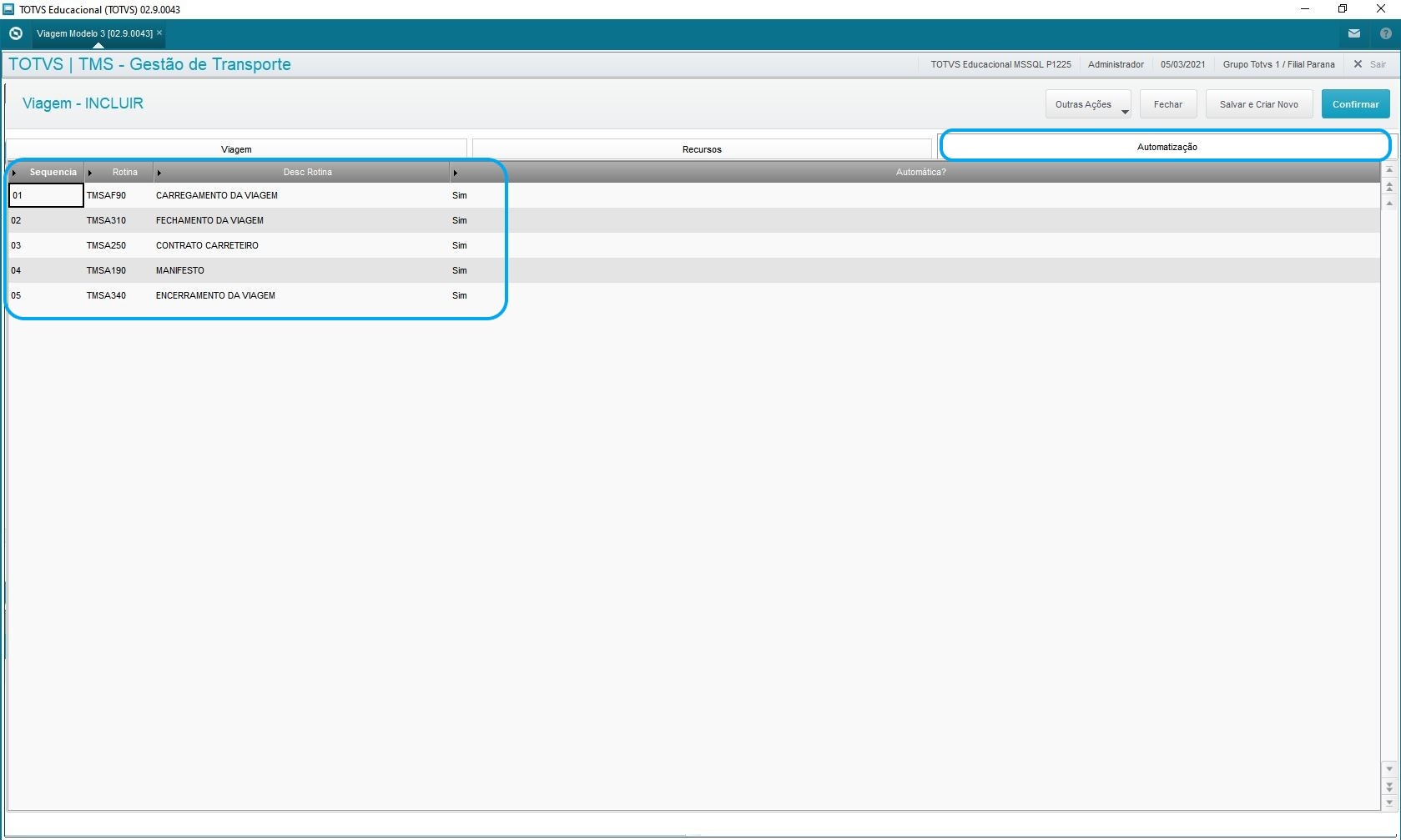Click the Sequencia column header arrow
This screenshot has width=1401, height=840.
[x=15, y=173]
